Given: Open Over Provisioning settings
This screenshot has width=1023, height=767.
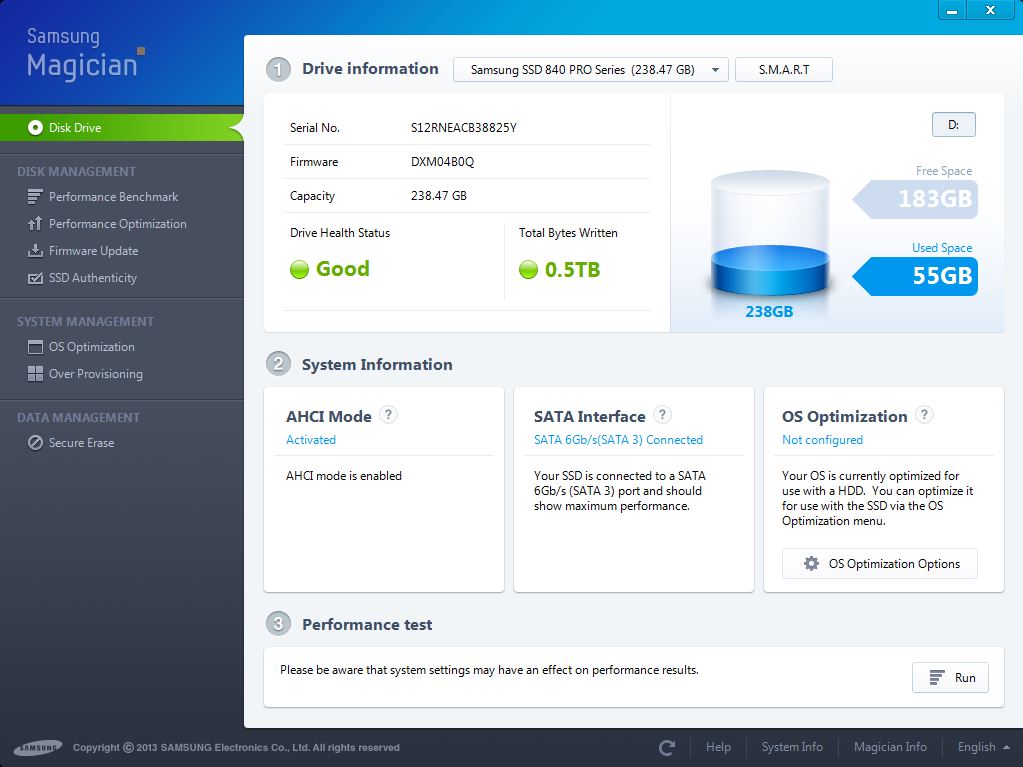Looking at the screenshot, I should click(x=95, y=374).
